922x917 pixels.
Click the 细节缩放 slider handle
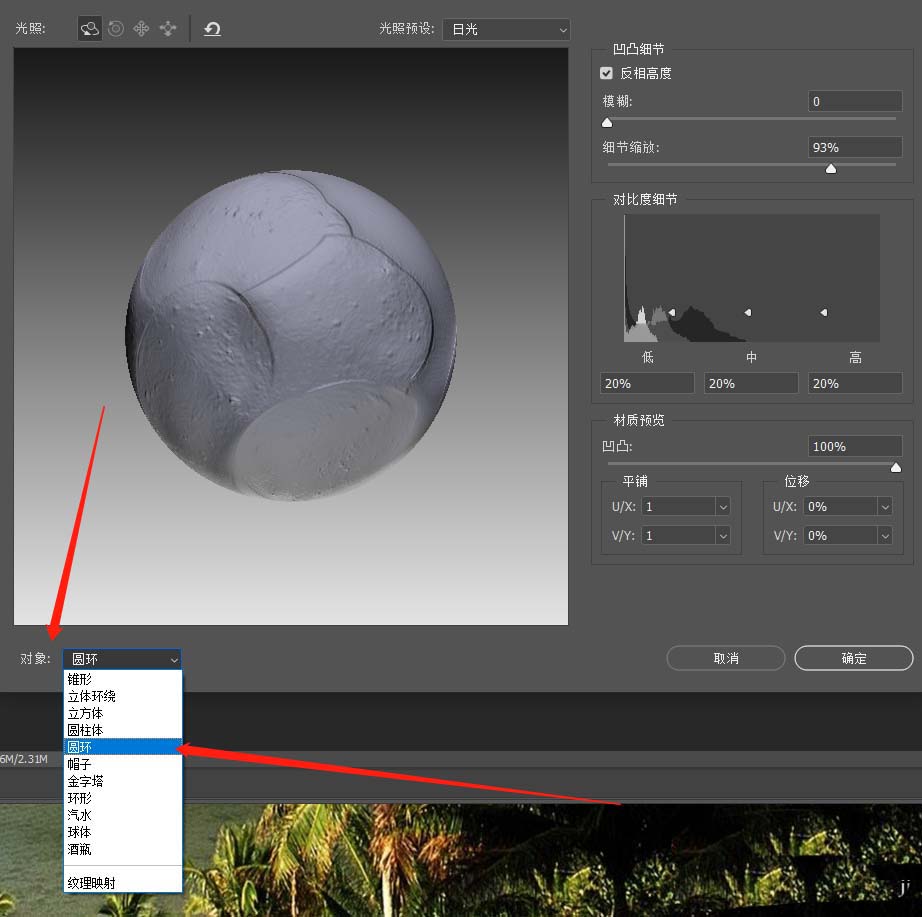click(830, 169)
